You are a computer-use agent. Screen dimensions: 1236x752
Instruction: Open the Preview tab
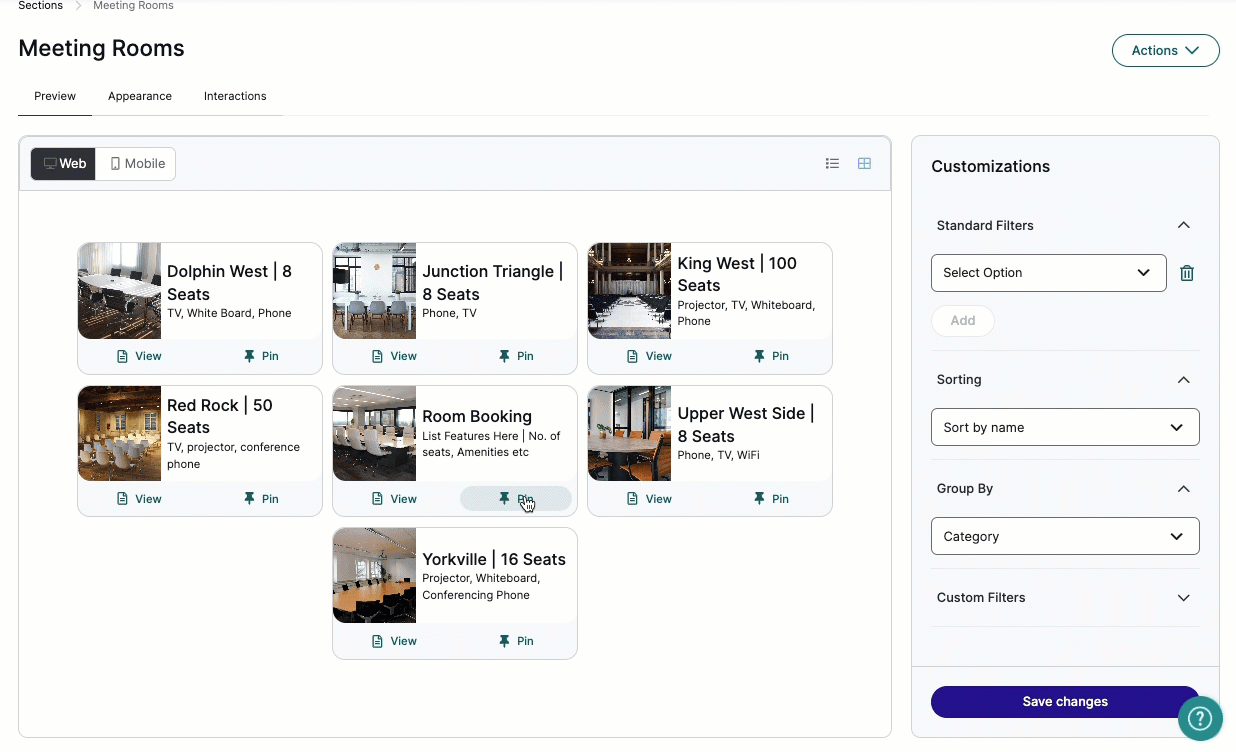55,96
